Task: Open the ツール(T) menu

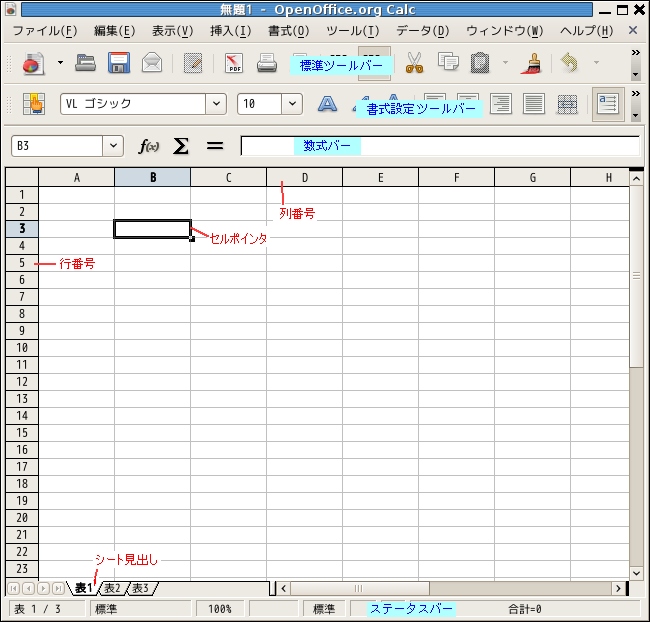Action: [x=352, y=31]
